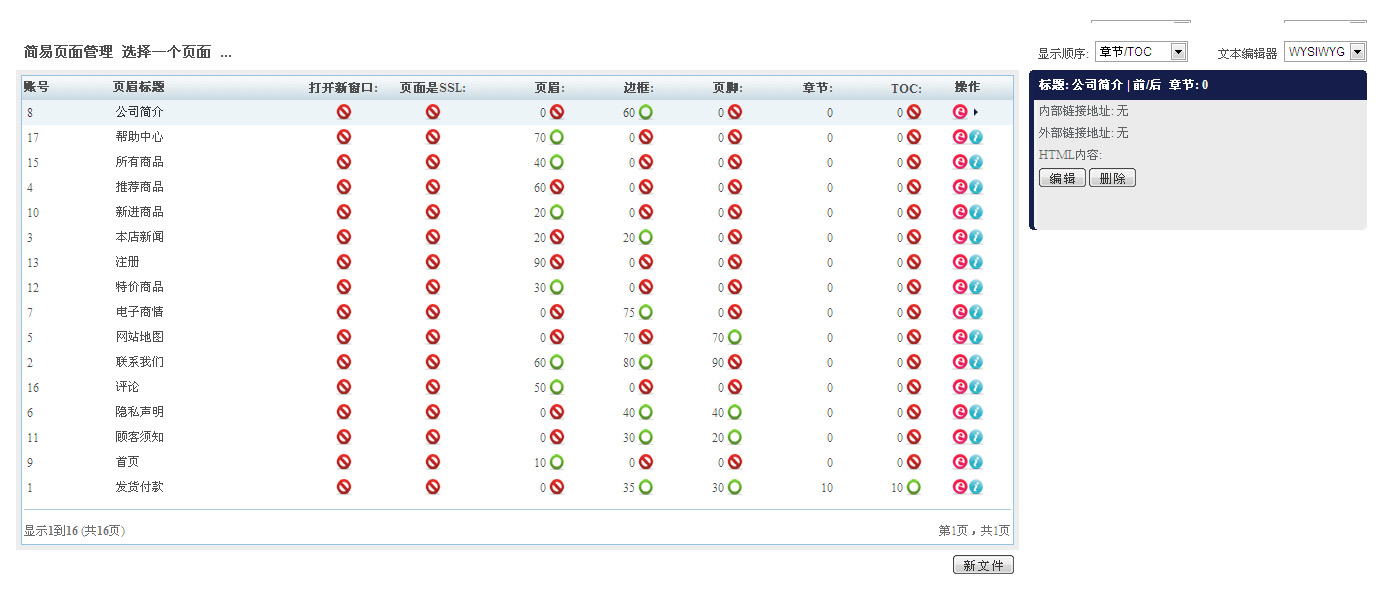Click the edit icon for 评论

(960, 387)
